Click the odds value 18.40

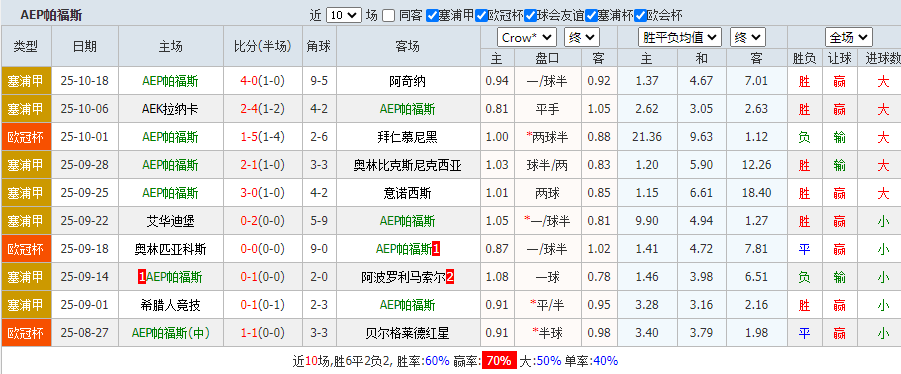[756, 192]
